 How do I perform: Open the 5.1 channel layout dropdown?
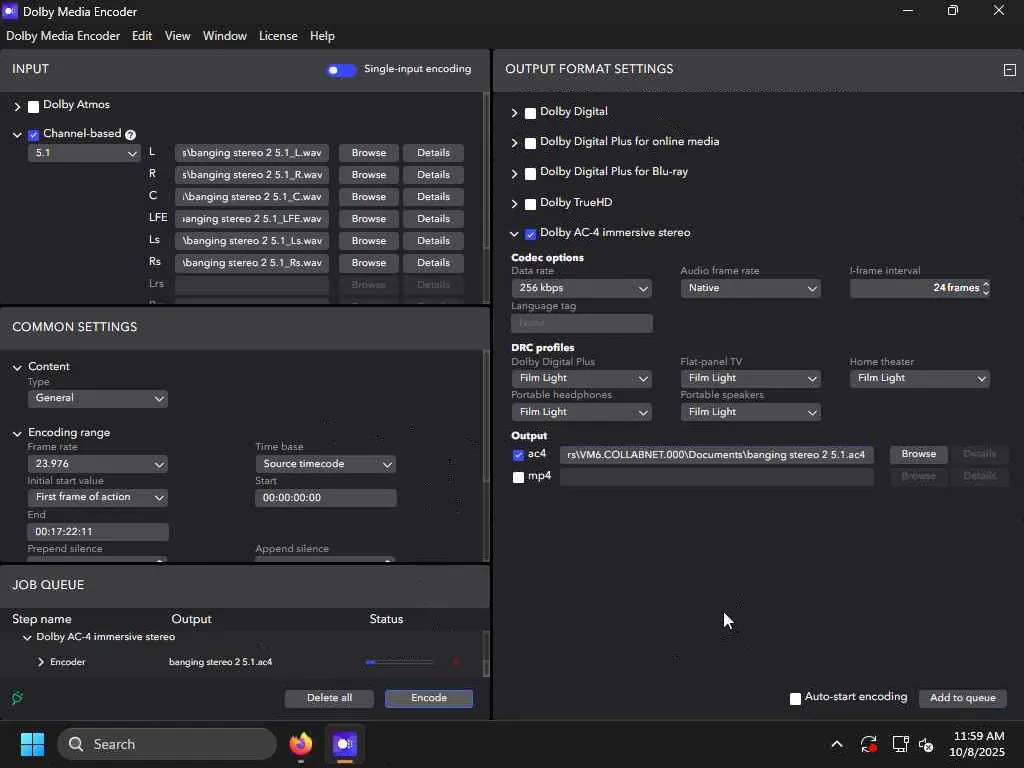pos(84,153)
